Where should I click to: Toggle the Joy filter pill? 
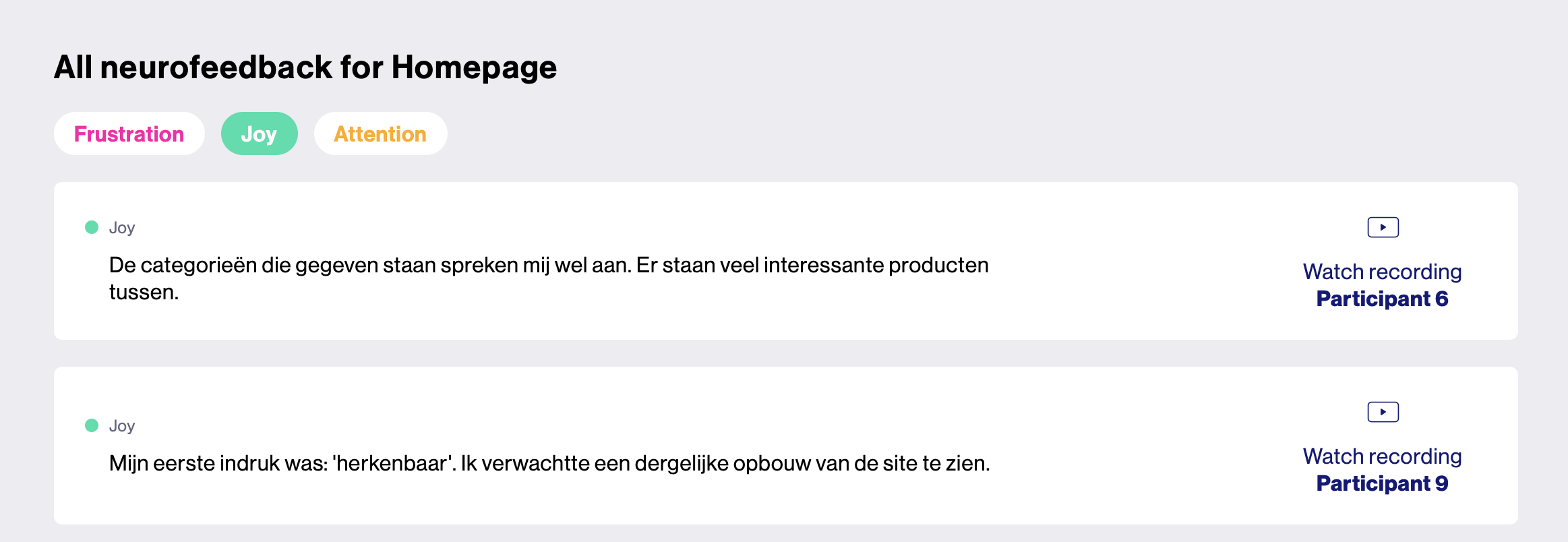coord(259,133)
